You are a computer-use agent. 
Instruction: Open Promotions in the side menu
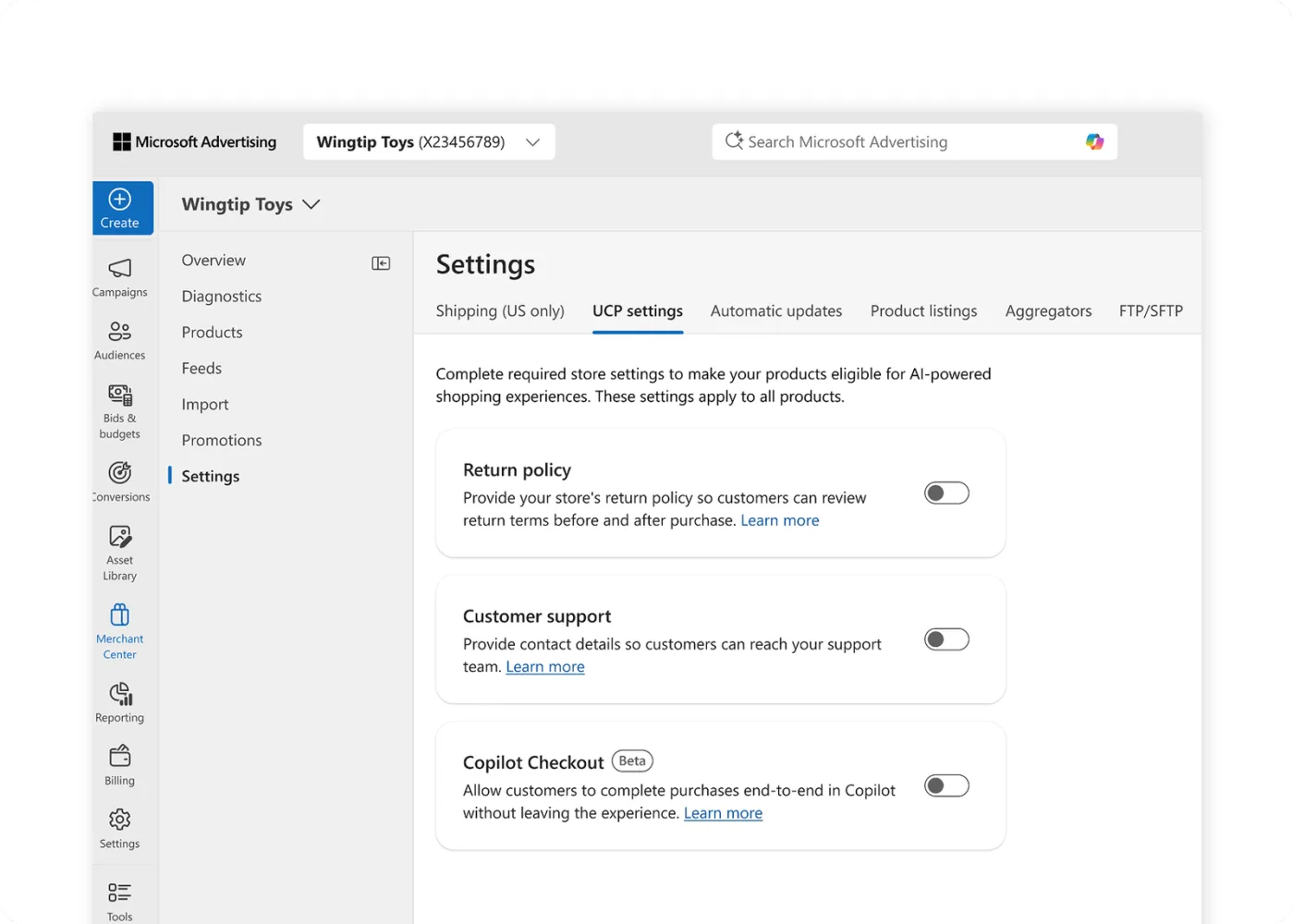click(222, 441)
